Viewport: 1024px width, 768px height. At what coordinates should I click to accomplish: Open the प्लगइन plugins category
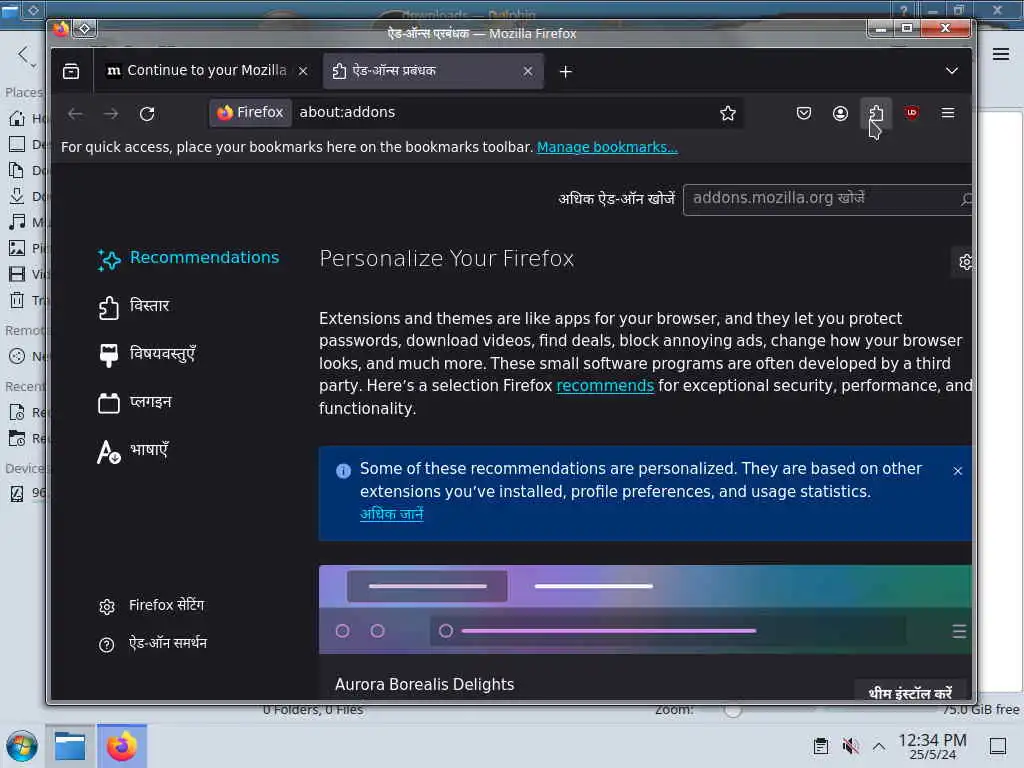pos(135,402)
